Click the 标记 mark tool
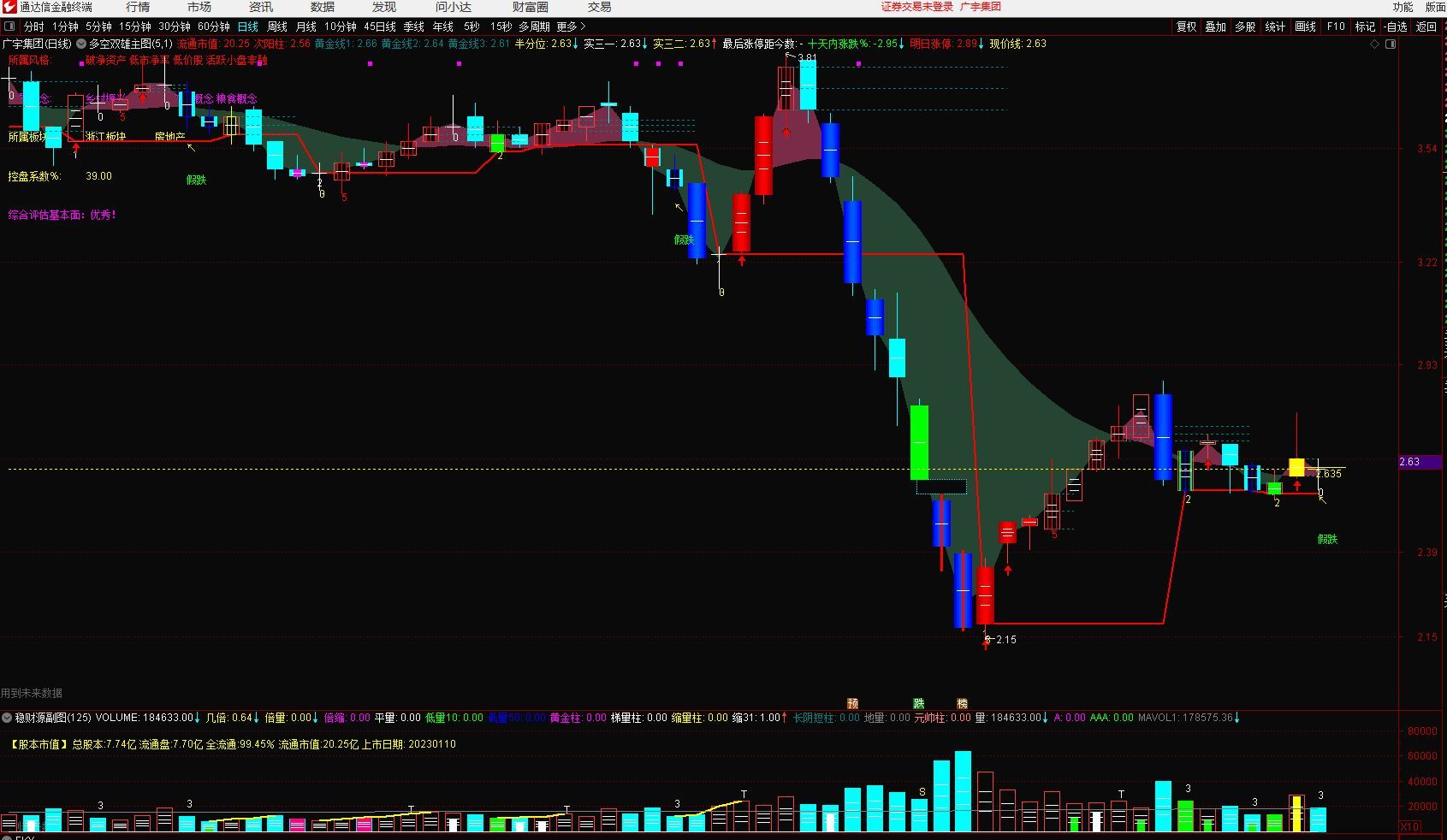This screenshot has width=1447, height=840. [1366, 27]
